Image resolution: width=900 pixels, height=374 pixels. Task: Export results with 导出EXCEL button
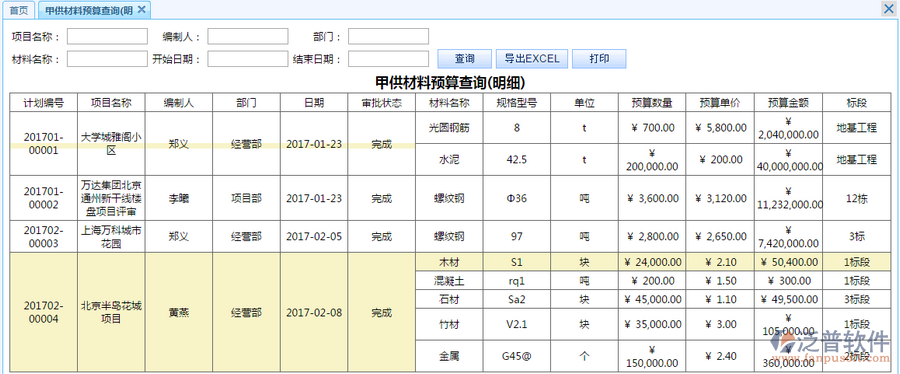point(532,59)
